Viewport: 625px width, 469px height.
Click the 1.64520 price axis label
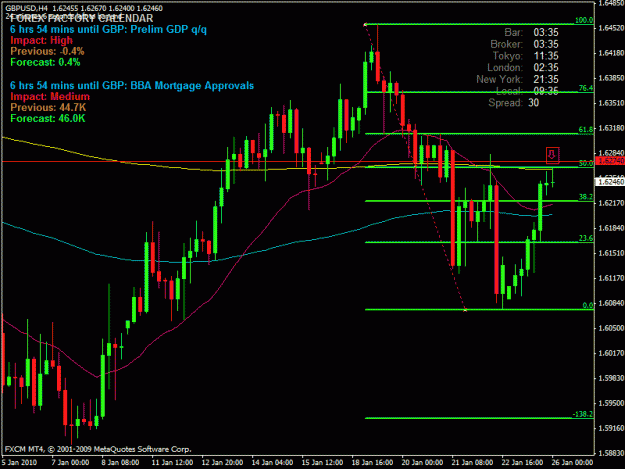click(x=611, y=28)
